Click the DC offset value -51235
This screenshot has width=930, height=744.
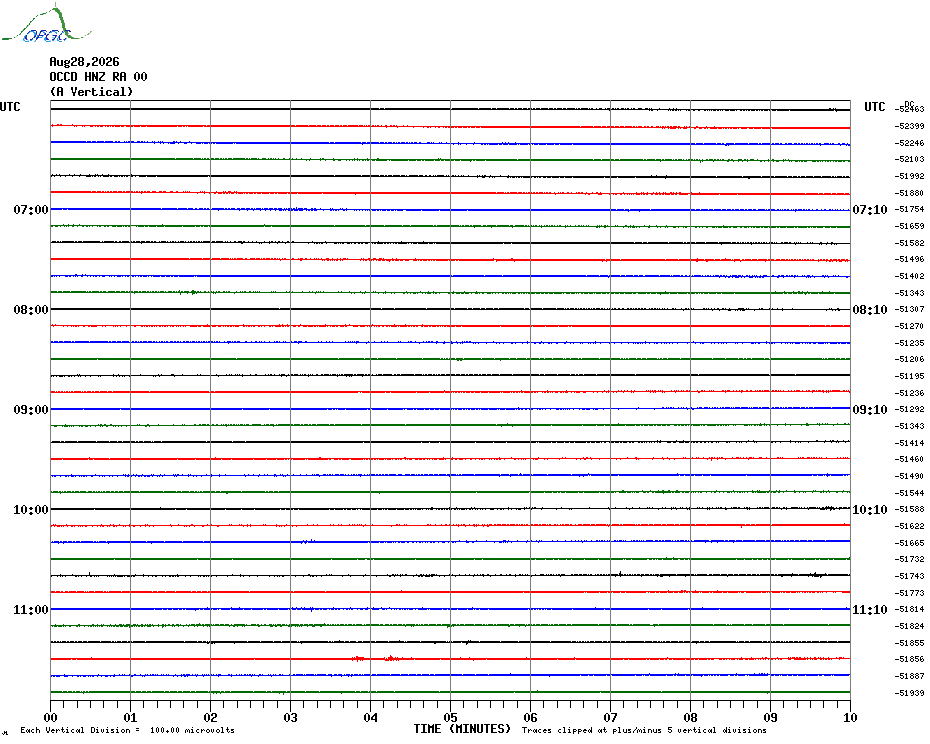coord(910,343)
